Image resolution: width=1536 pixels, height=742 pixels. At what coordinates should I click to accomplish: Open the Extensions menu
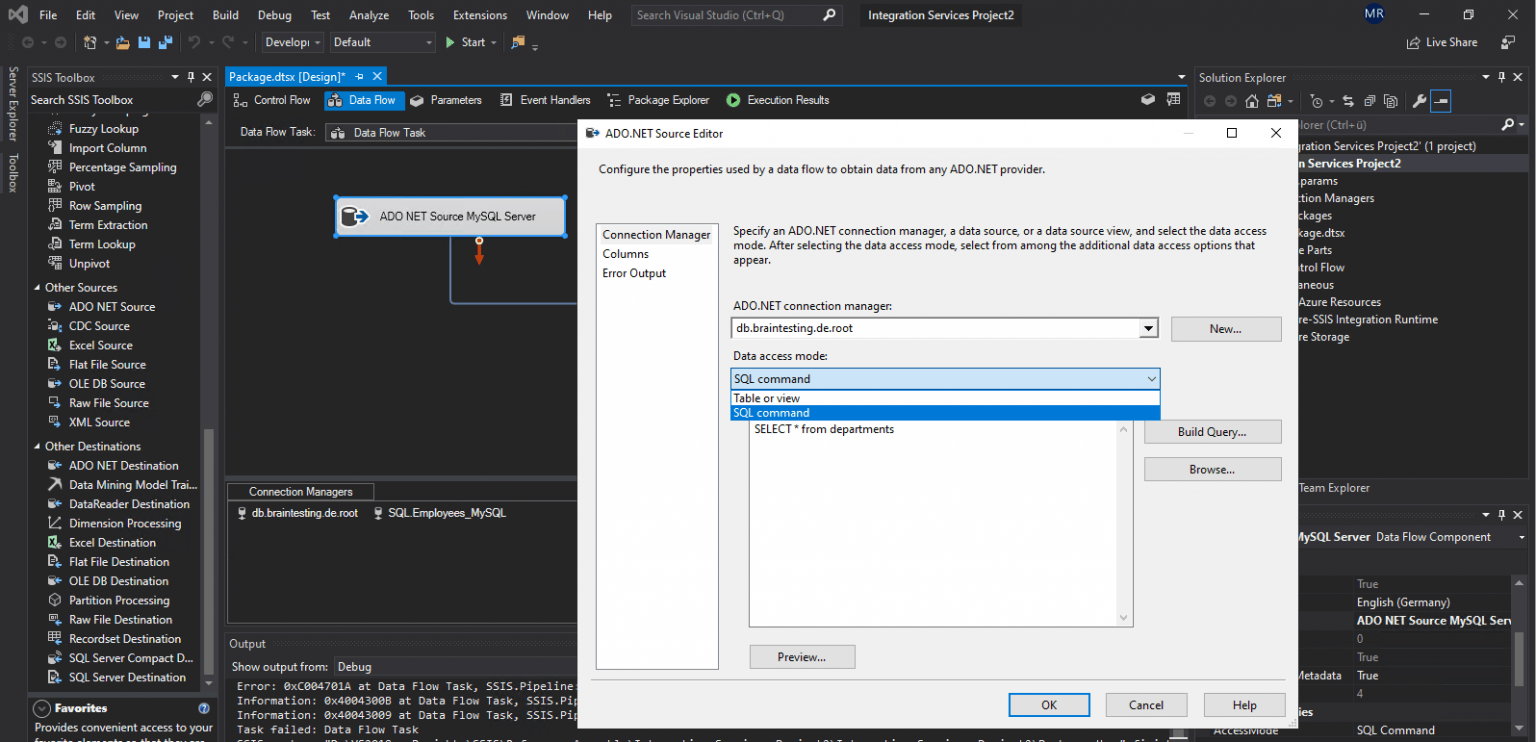pos(480,15)
